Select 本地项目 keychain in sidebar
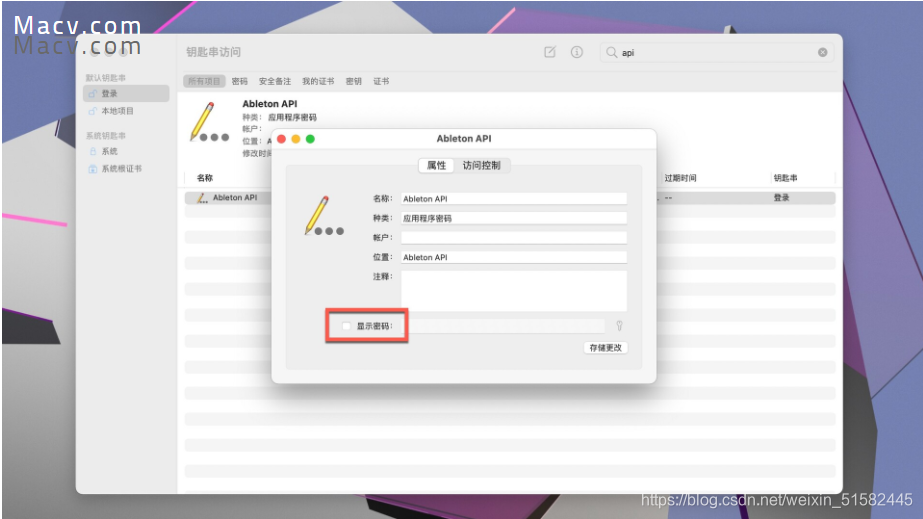This screenshot has height=519, width=923. click(126, 111)
